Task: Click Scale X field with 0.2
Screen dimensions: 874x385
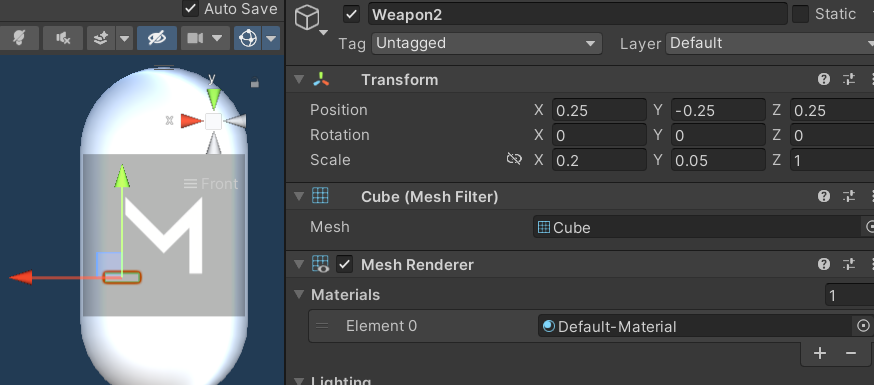Action: (x=599, y=160)
